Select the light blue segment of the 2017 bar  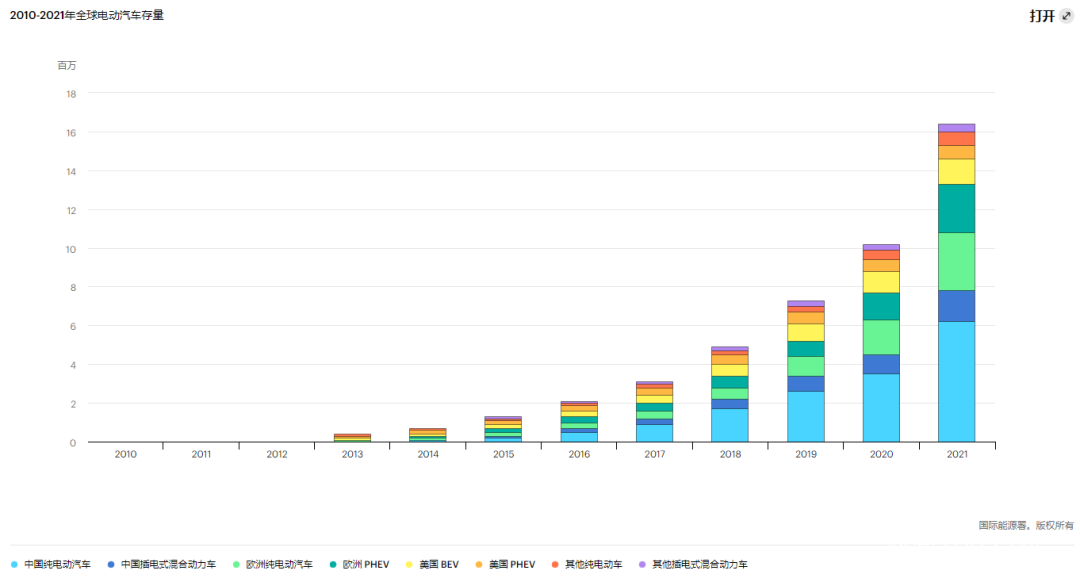[x=654, y=433]
